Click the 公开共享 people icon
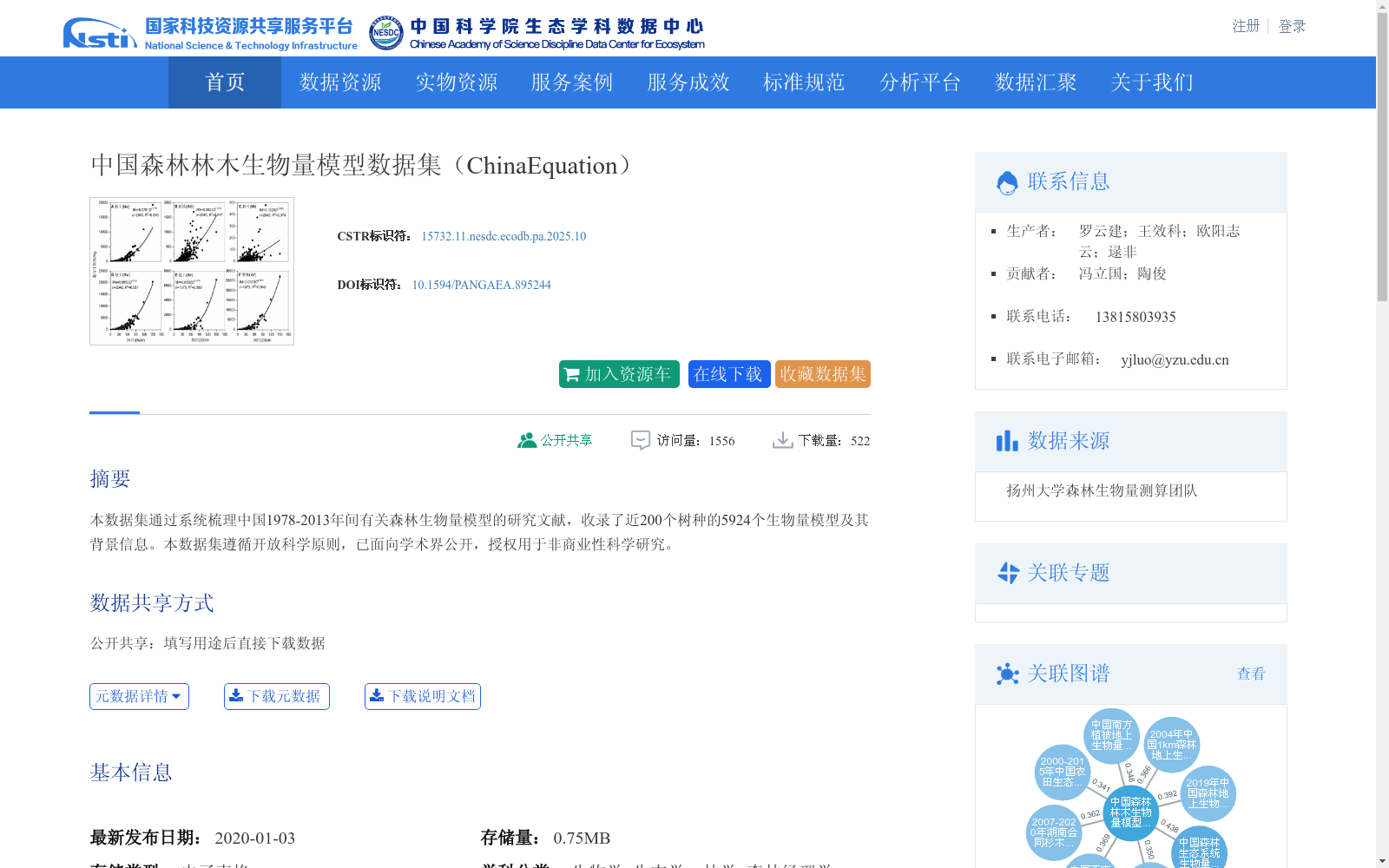 click(x=527, y=441)
